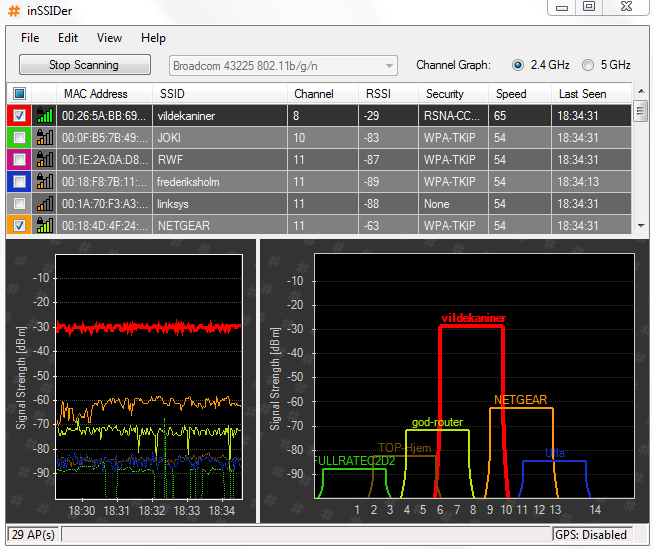Select the linksys SSID cell

click(220, 204)
